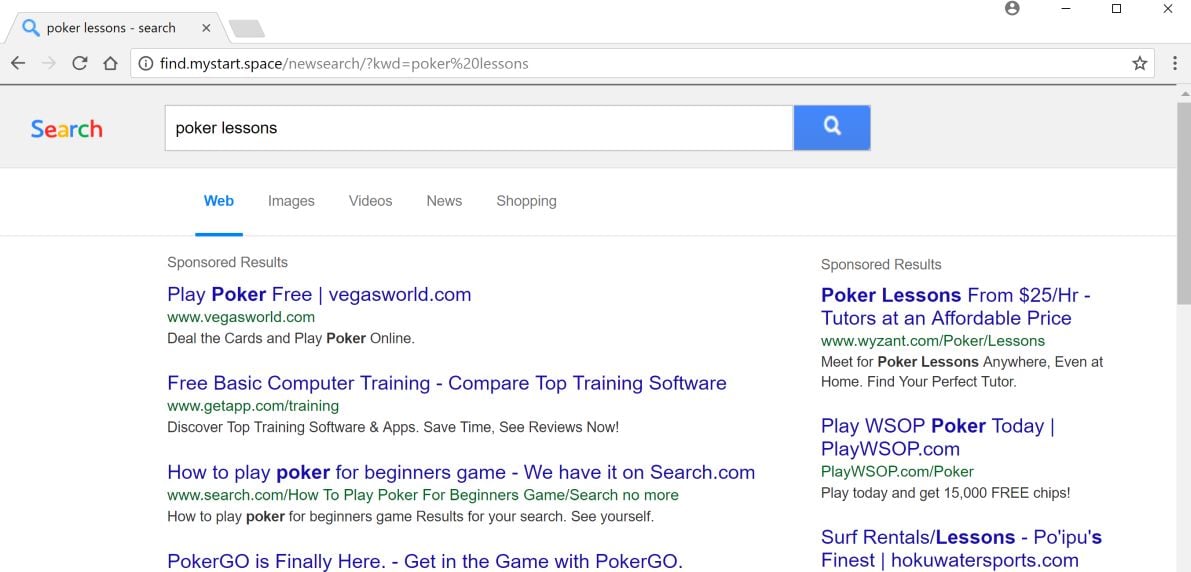Open Play WSOP Poker Today ad
Viewport: 1191px width, 572px height.
coord(937,437)
